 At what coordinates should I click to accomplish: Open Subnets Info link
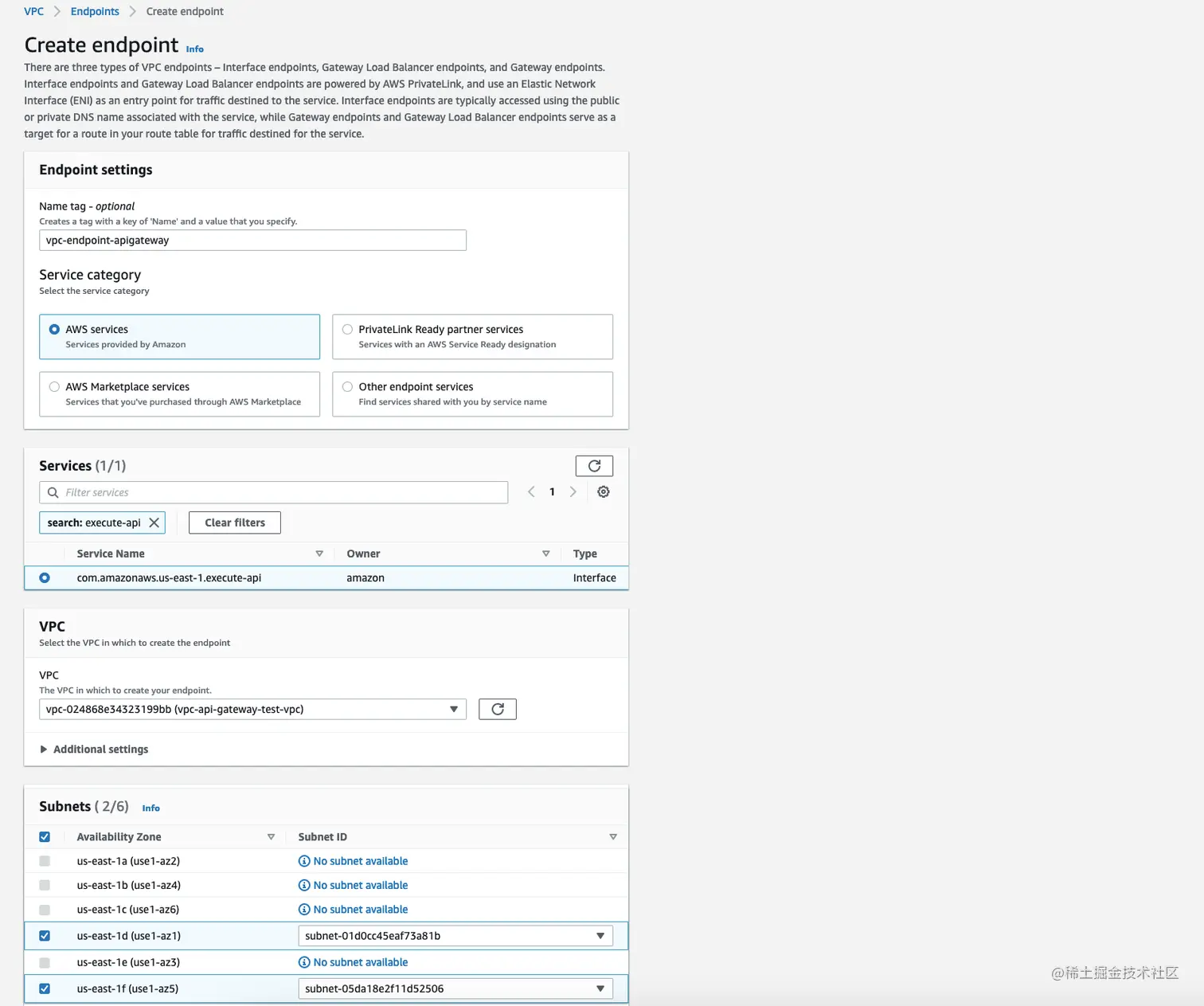tap(150, 808)
